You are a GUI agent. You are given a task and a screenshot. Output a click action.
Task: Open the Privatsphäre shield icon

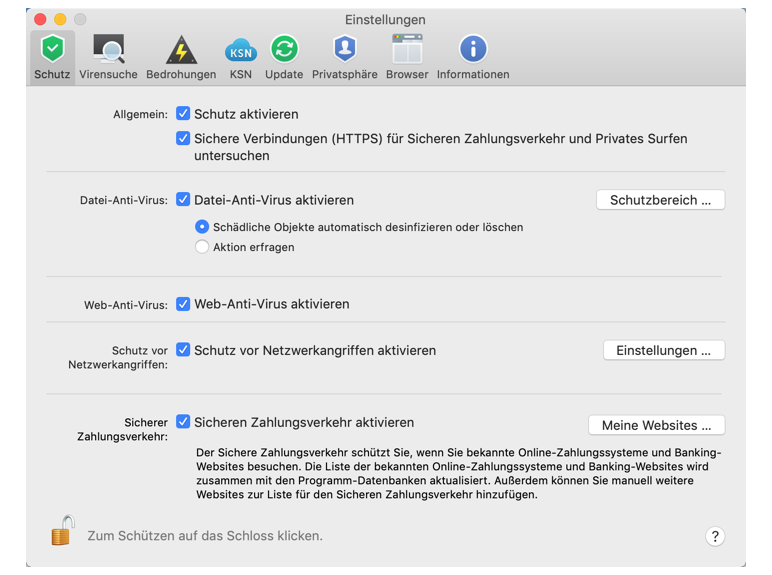tap(344, 50)
